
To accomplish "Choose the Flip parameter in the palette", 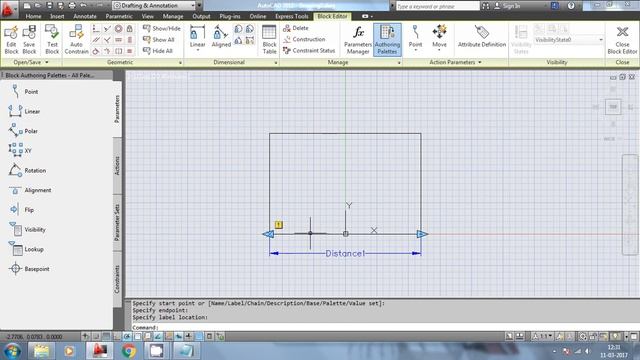I will pos(21,209).
